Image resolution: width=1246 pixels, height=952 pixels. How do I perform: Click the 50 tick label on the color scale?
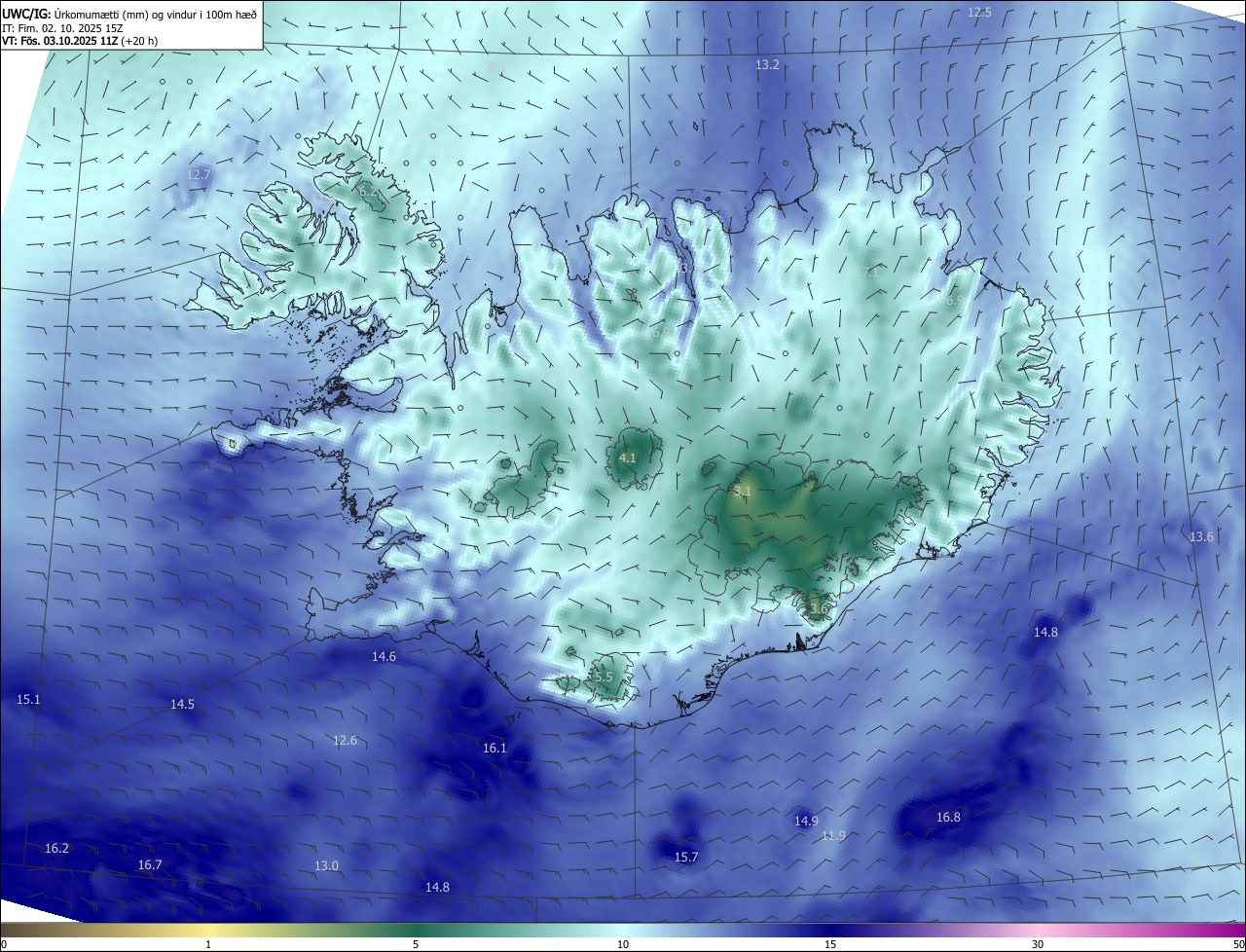tap(1238, 944)
